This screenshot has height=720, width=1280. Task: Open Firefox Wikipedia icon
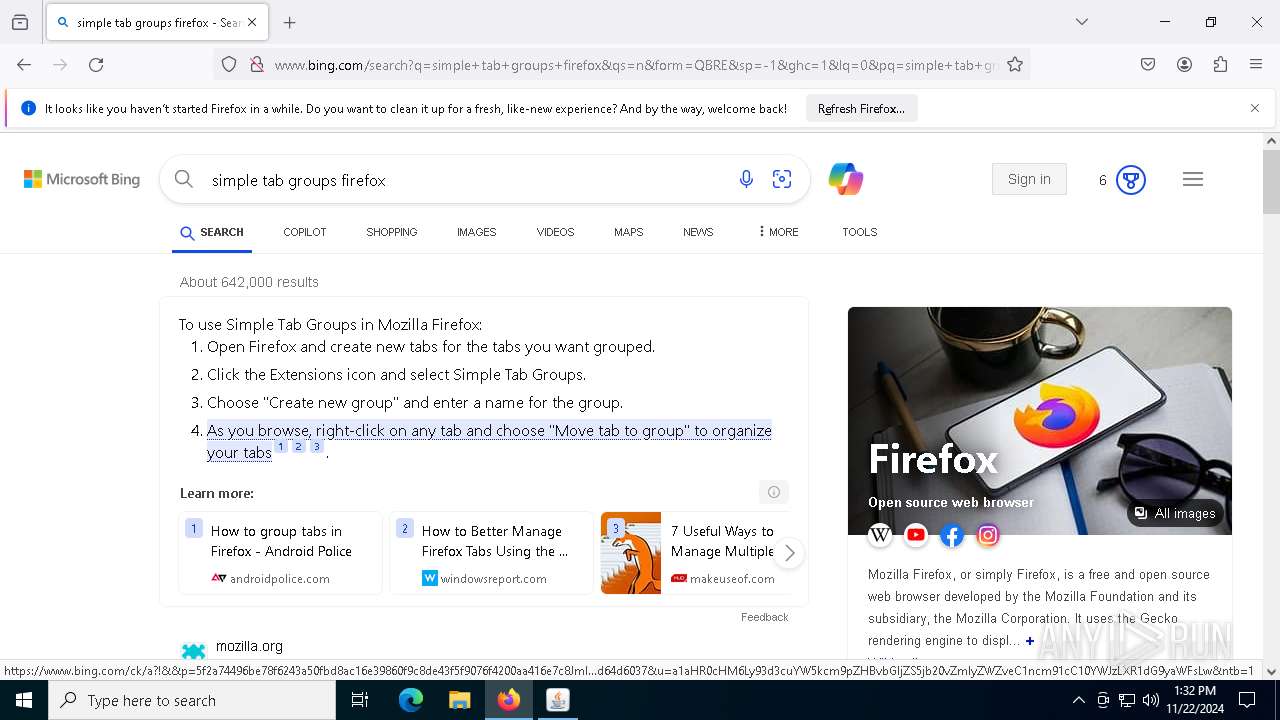pyautogui.click(x=880, y=535)
